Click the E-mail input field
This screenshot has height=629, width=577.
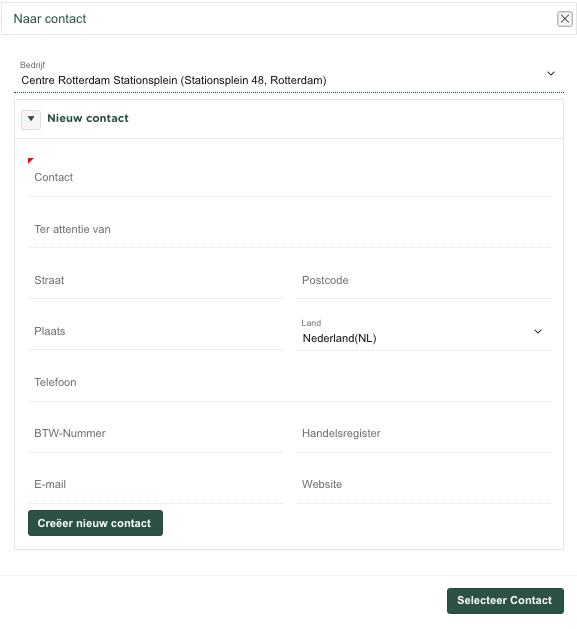155,484
